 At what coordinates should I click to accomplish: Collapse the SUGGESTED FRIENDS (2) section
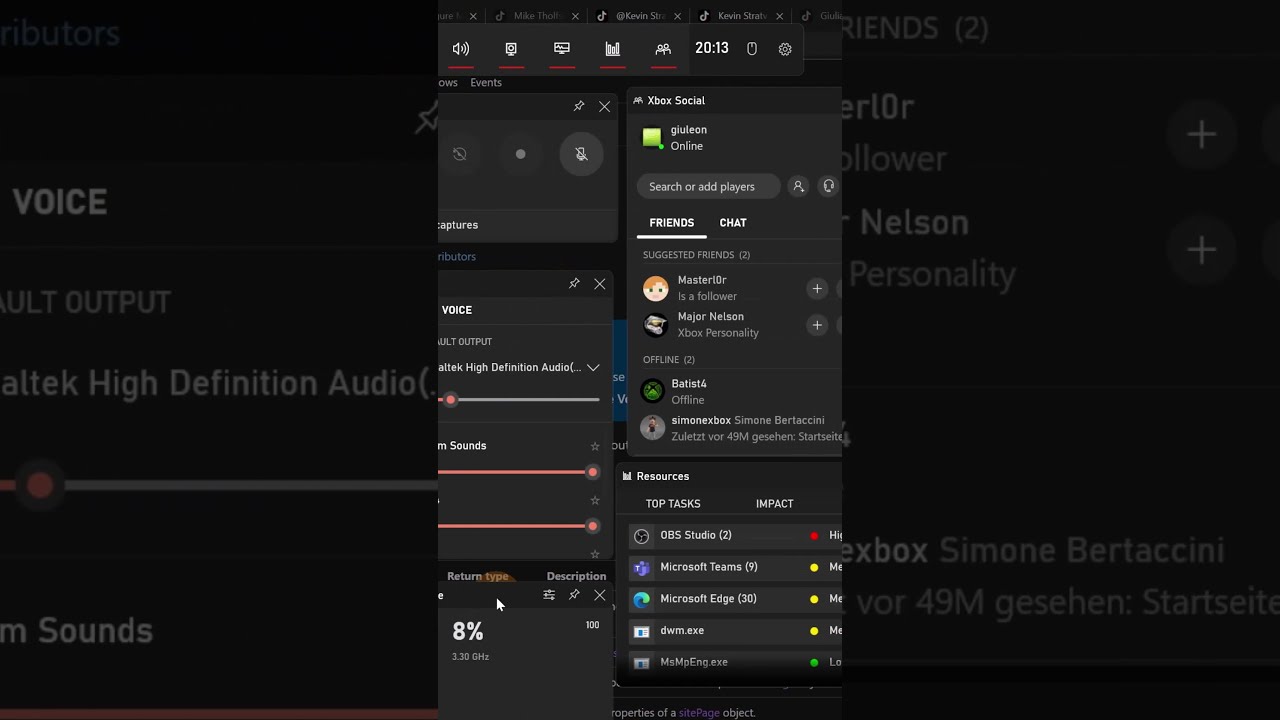pos(696,255)
